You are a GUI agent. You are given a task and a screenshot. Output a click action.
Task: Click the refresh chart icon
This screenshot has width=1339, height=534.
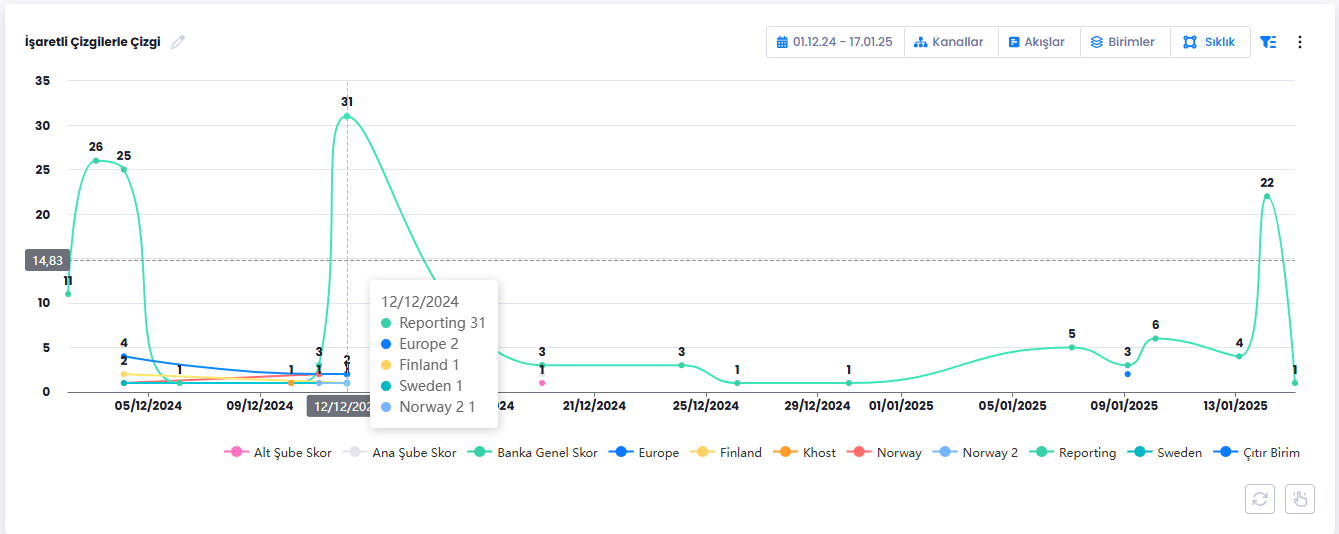[x=1260, y=499]
